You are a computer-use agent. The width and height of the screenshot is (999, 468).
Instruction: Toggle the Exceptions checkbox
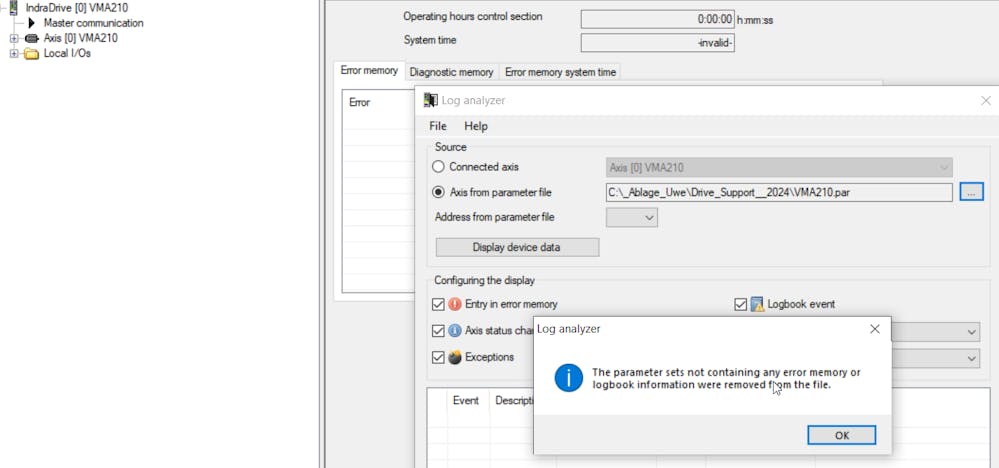click(x=438, y=357)
